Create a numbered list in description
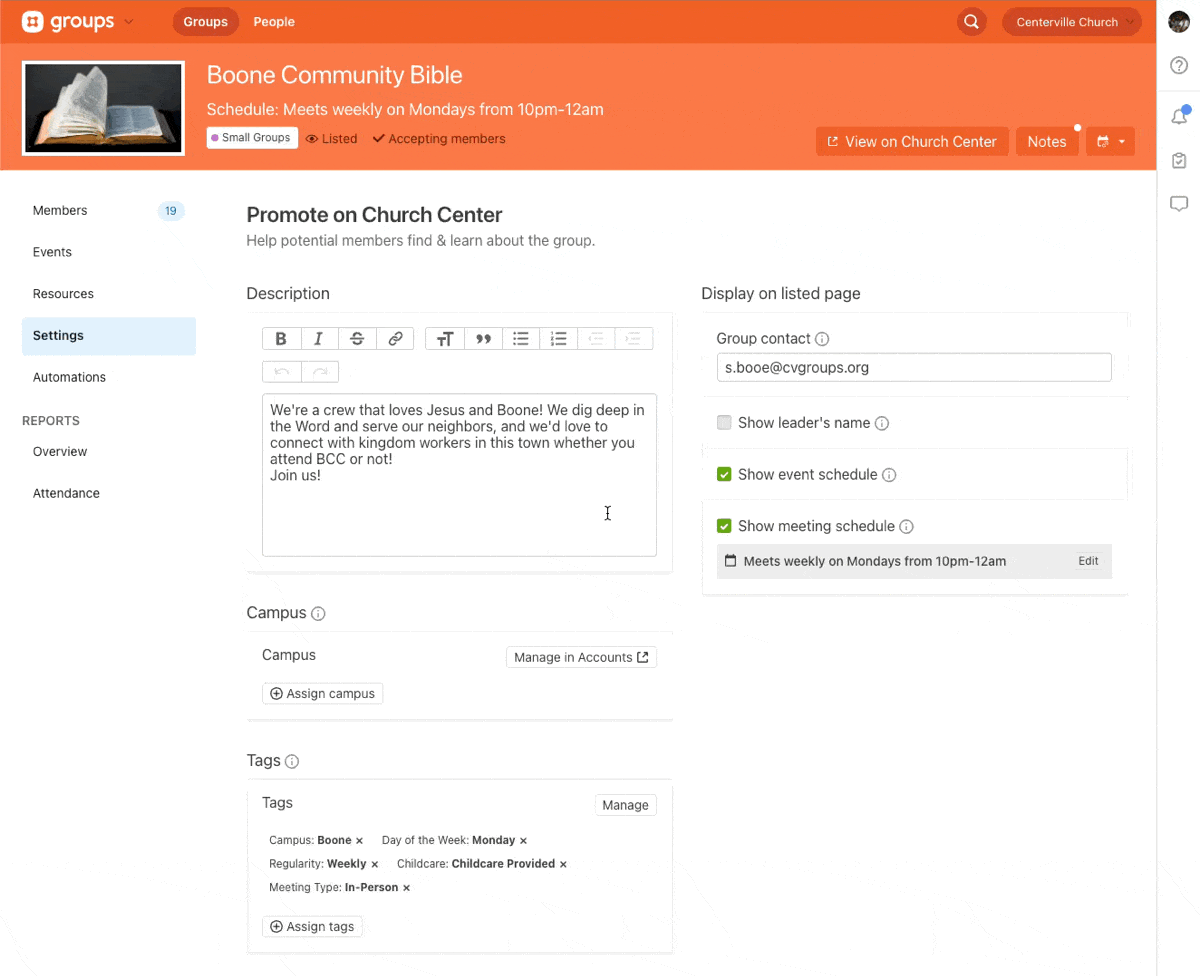This screenshot has width=1200, height=976. pyautogui.click(x=559, y=339)
